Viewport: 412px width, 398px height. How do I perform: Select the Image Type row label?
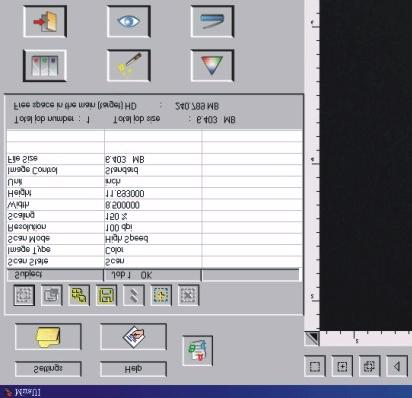click(29, 250)
